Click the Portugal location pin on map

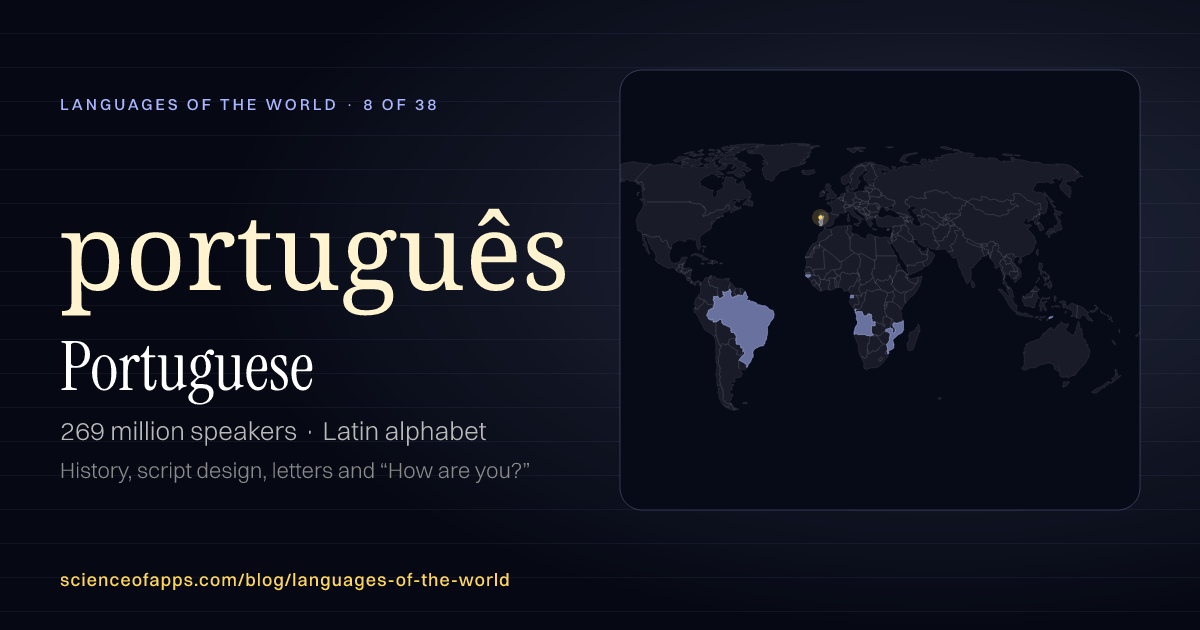(820, 218)
